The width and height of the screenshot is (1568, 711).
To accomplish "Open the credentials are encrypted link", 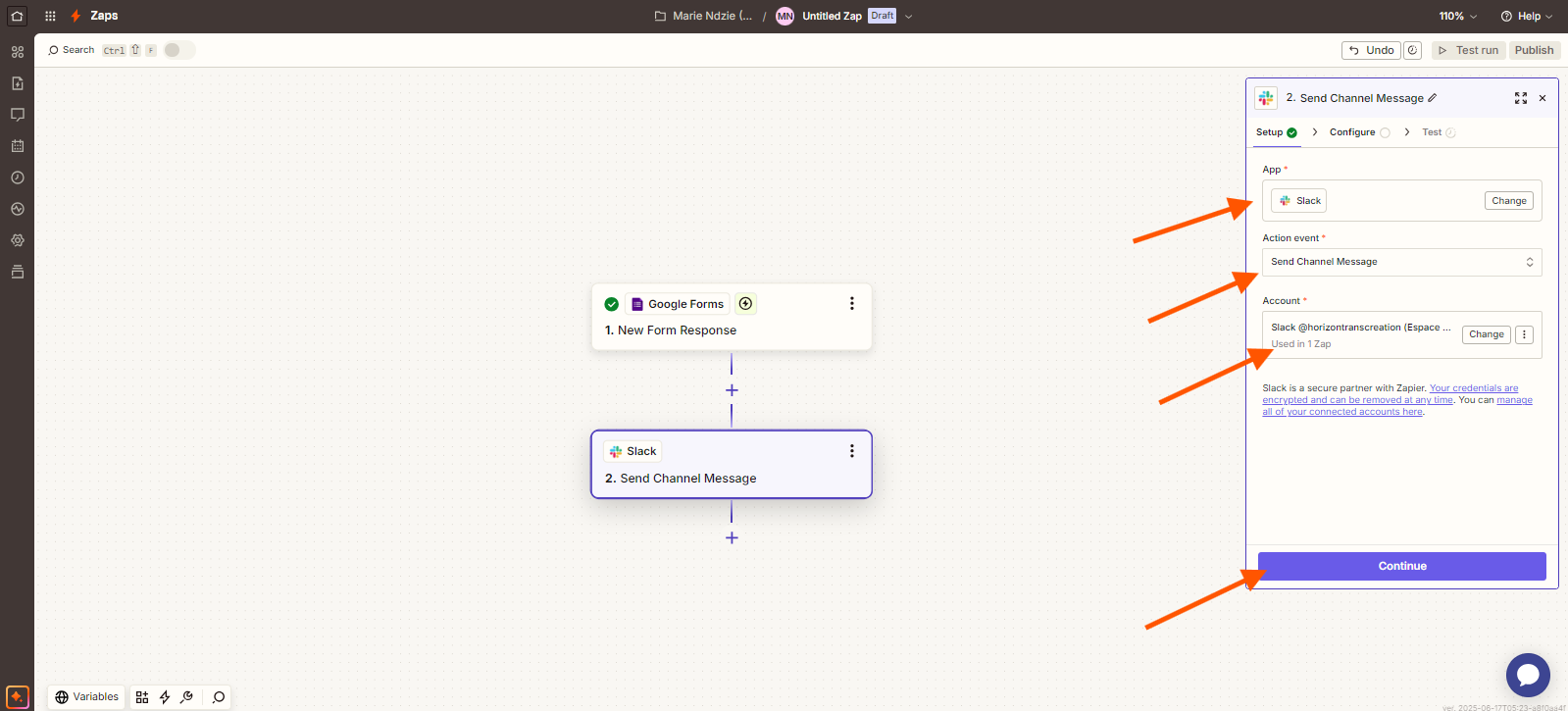I will (x=1391, y=394).
